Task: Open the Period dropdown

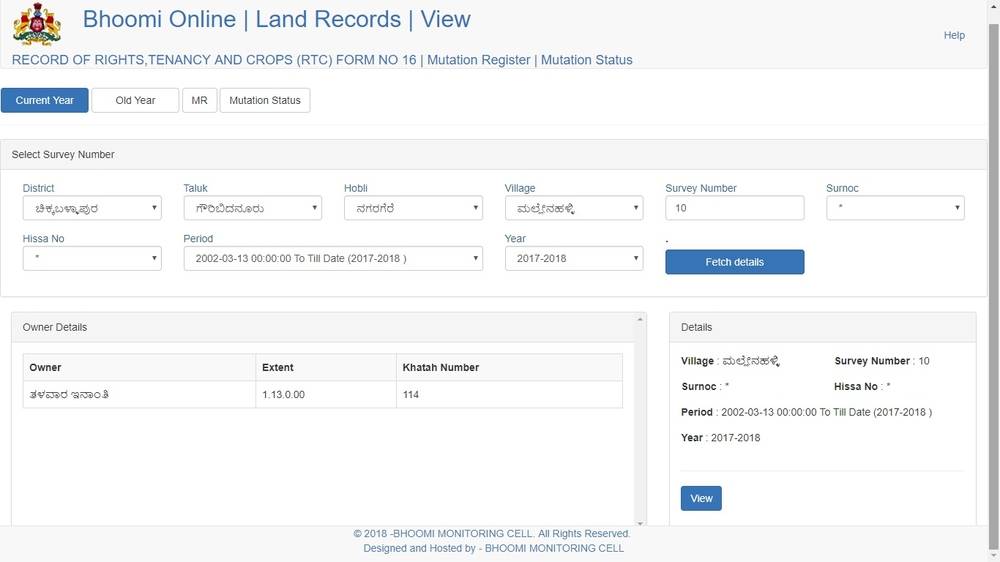Action: [x=333, y=258]
